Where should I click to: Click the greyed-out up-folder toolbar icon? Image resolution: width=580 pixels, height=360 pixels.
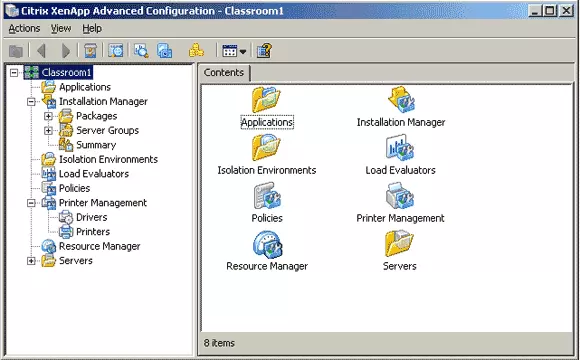[x=16, y=51]
